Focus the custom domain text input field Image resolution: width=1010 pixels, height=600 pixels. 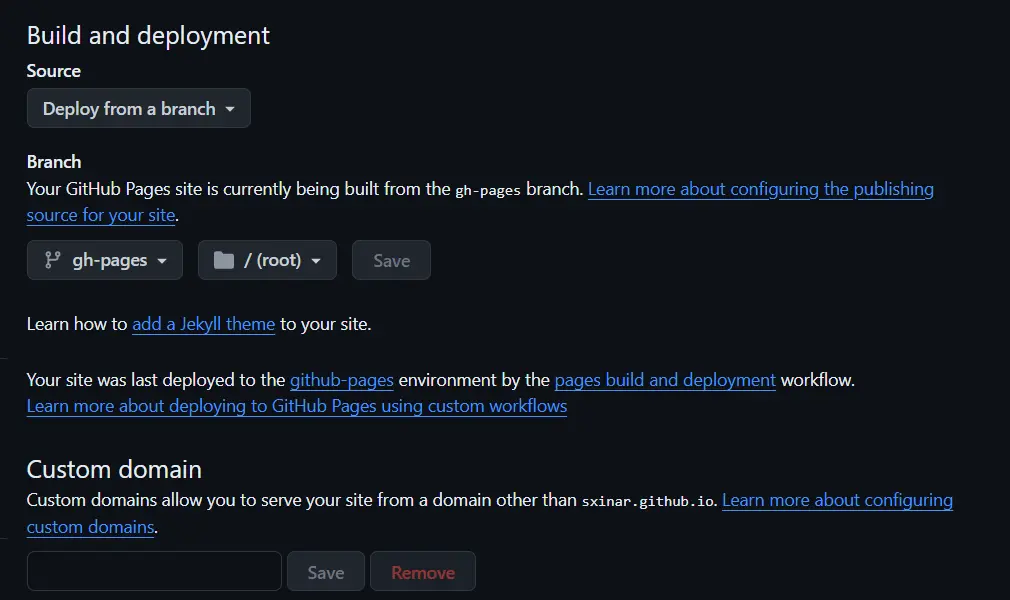coord(155,571)
